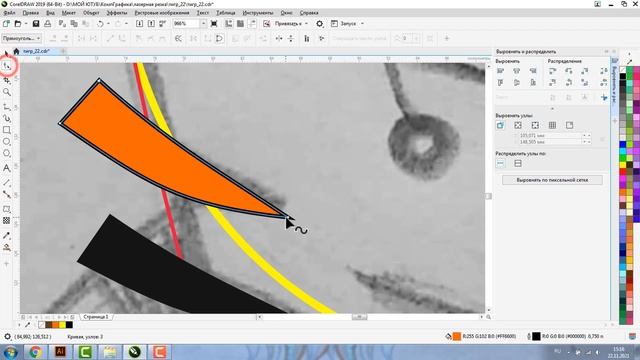Select the Страница 1 page tab

(x=96, y=317)
